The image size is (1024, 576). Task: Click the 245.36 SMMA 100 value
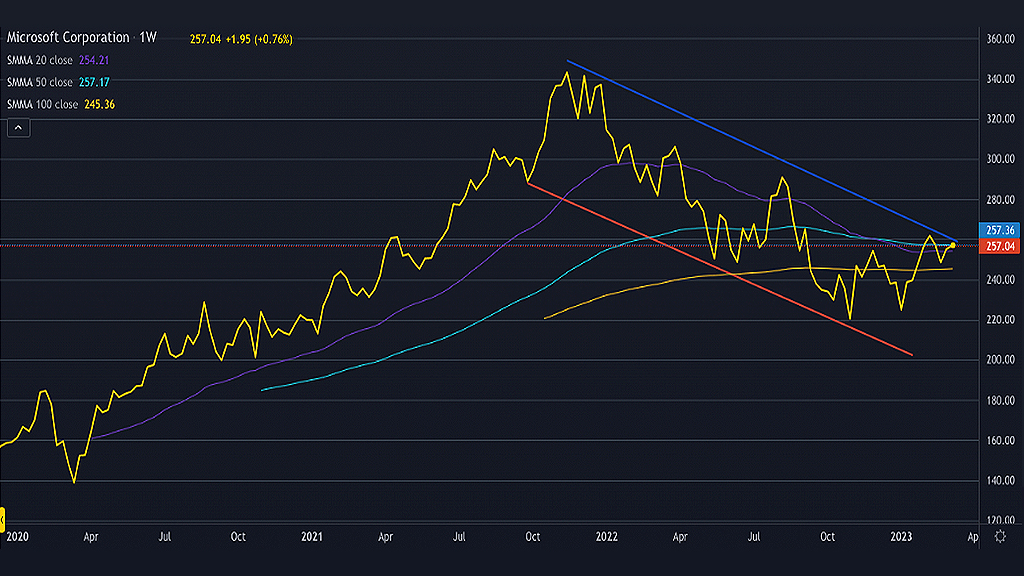(x=99, y=104)
